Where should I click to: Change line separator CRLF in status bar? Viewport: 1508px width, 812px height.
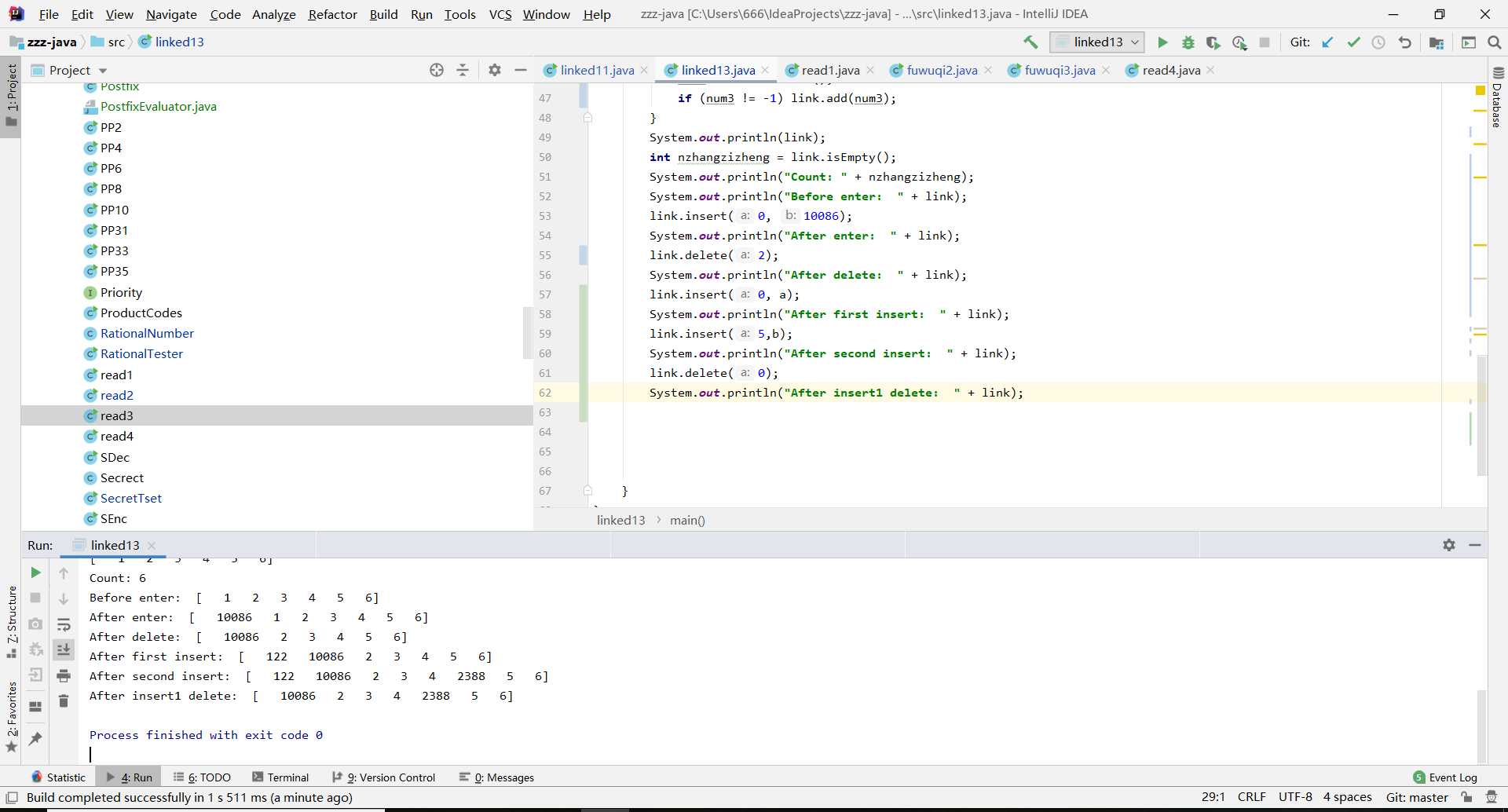tap(1251, 797)
